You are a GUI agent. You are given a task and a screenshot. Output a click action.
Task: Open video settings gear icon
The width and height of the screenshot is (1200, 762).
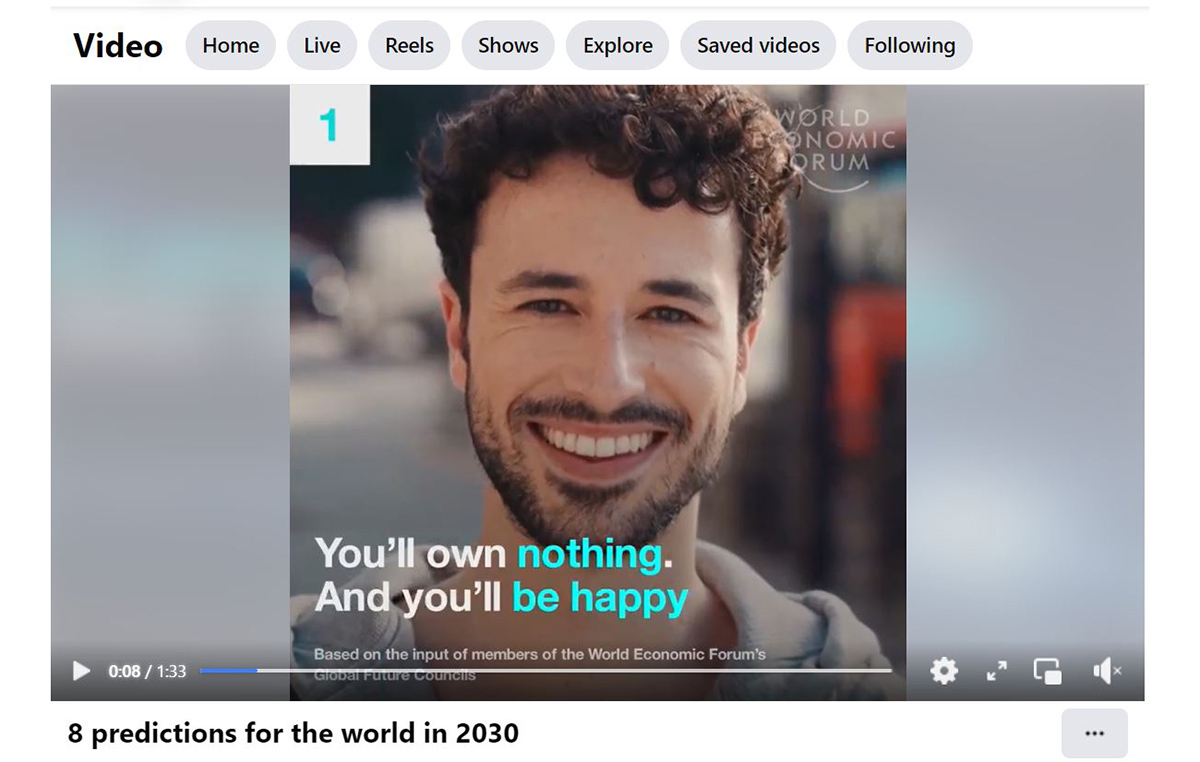click(x=944, y=671)
